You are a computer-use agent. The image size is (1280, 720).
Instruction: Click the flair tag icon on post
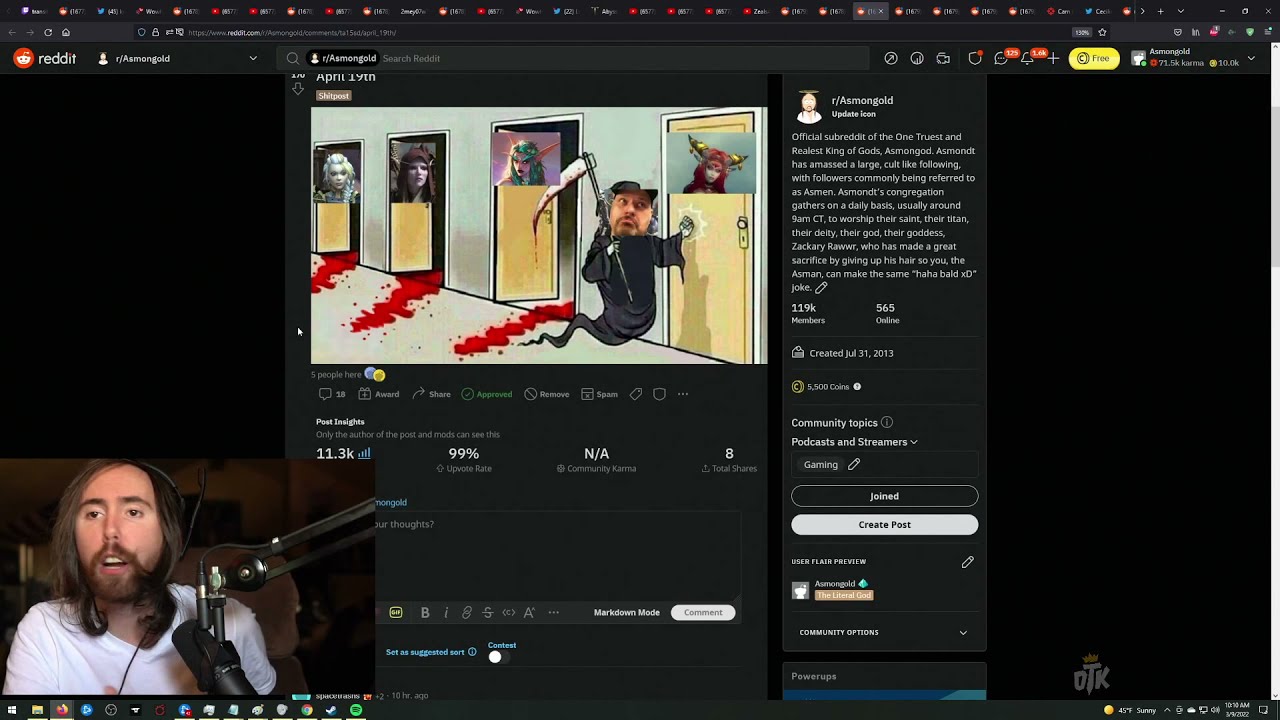coord(635,394)
